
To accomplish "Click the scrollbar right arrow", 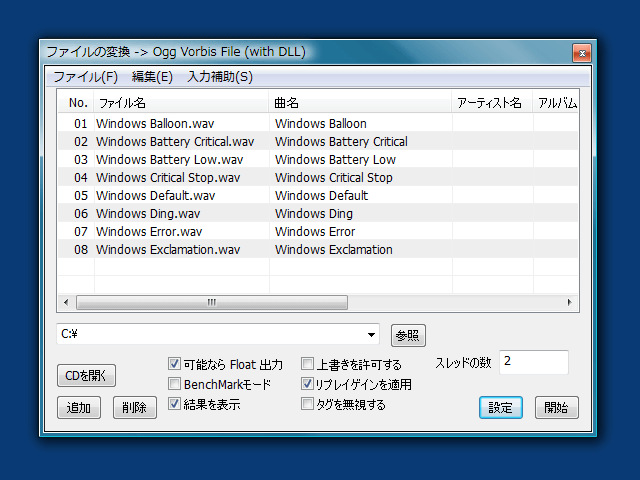I will tap(569, 302).
